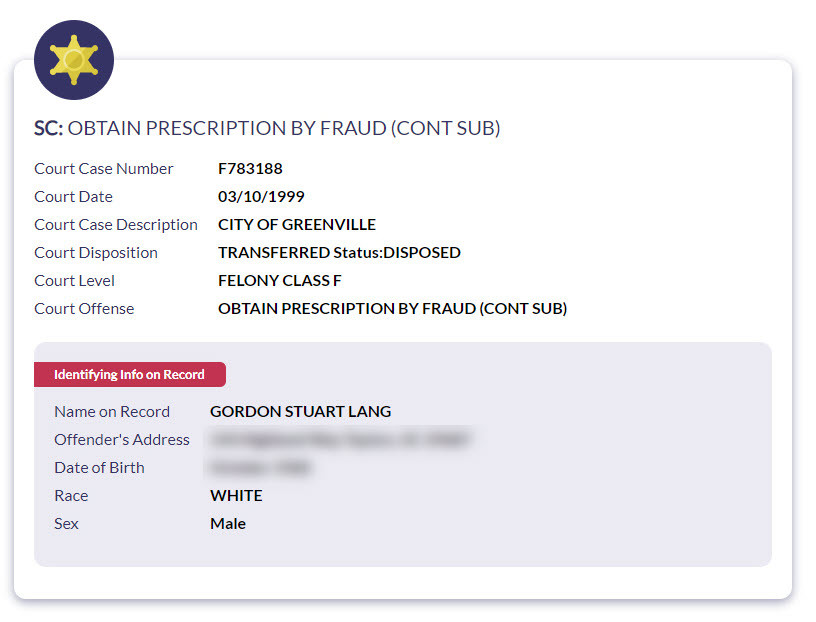Click the Name on Record label
Screen dimensions: 816x622
[112, 411]
